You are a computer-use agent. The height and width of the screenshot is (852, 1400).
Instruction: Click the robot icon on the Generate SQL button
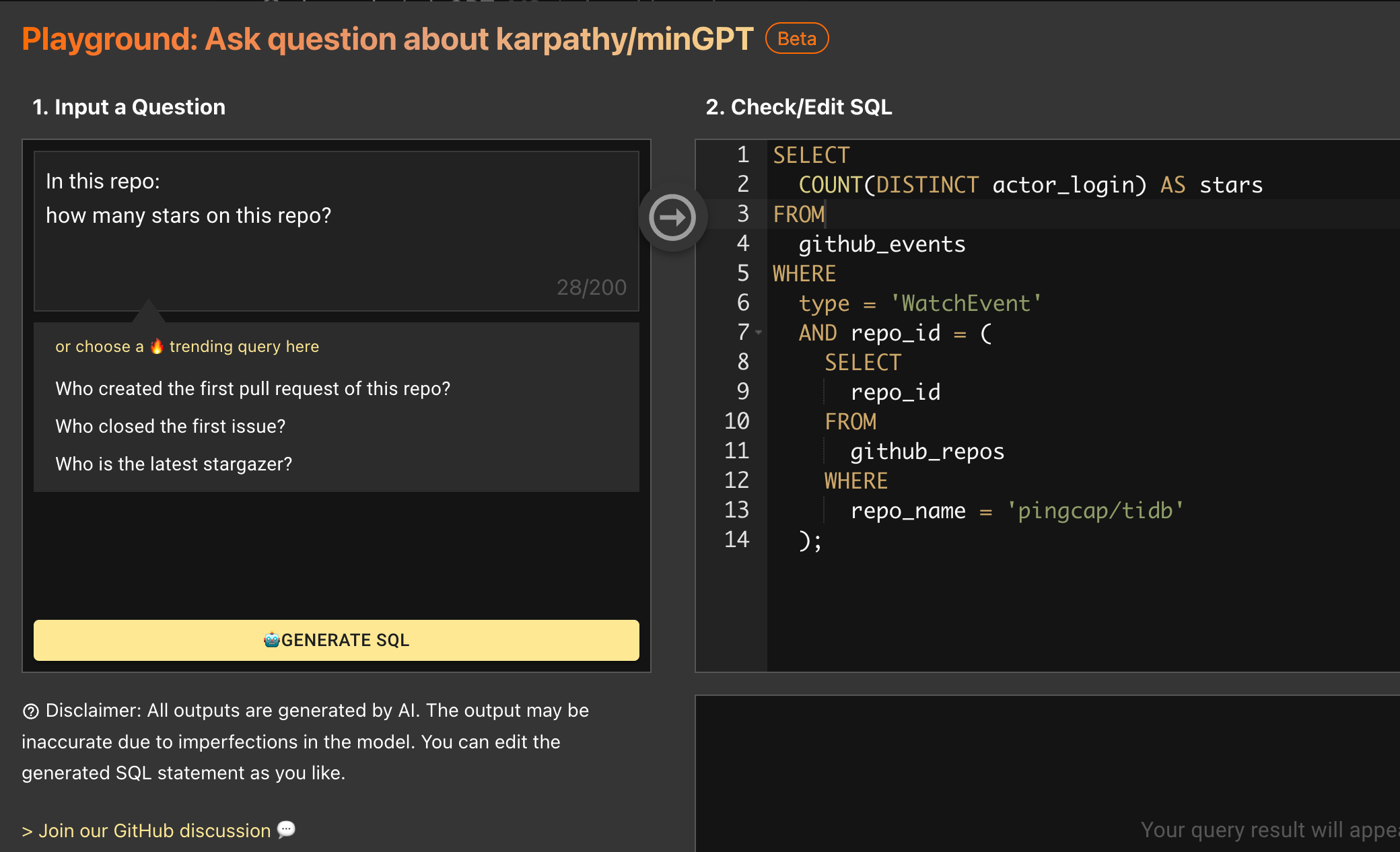coord(271,640)
